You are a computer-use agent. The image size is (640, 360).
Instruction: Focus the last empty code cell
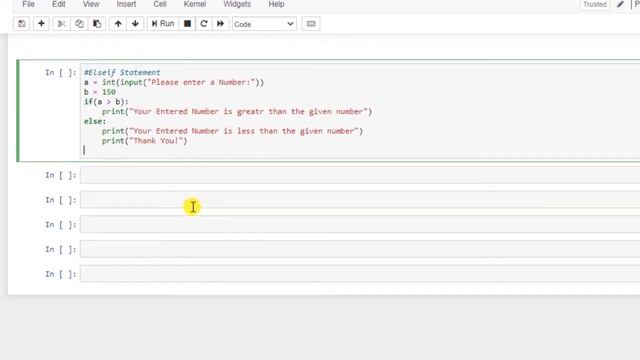coord(360,274)
